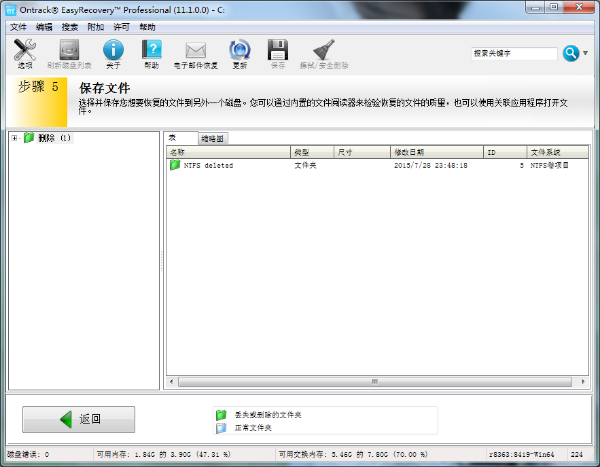600x467 pixels.
Task: Open the 文件 menu
Action: (x=18, y=27)
